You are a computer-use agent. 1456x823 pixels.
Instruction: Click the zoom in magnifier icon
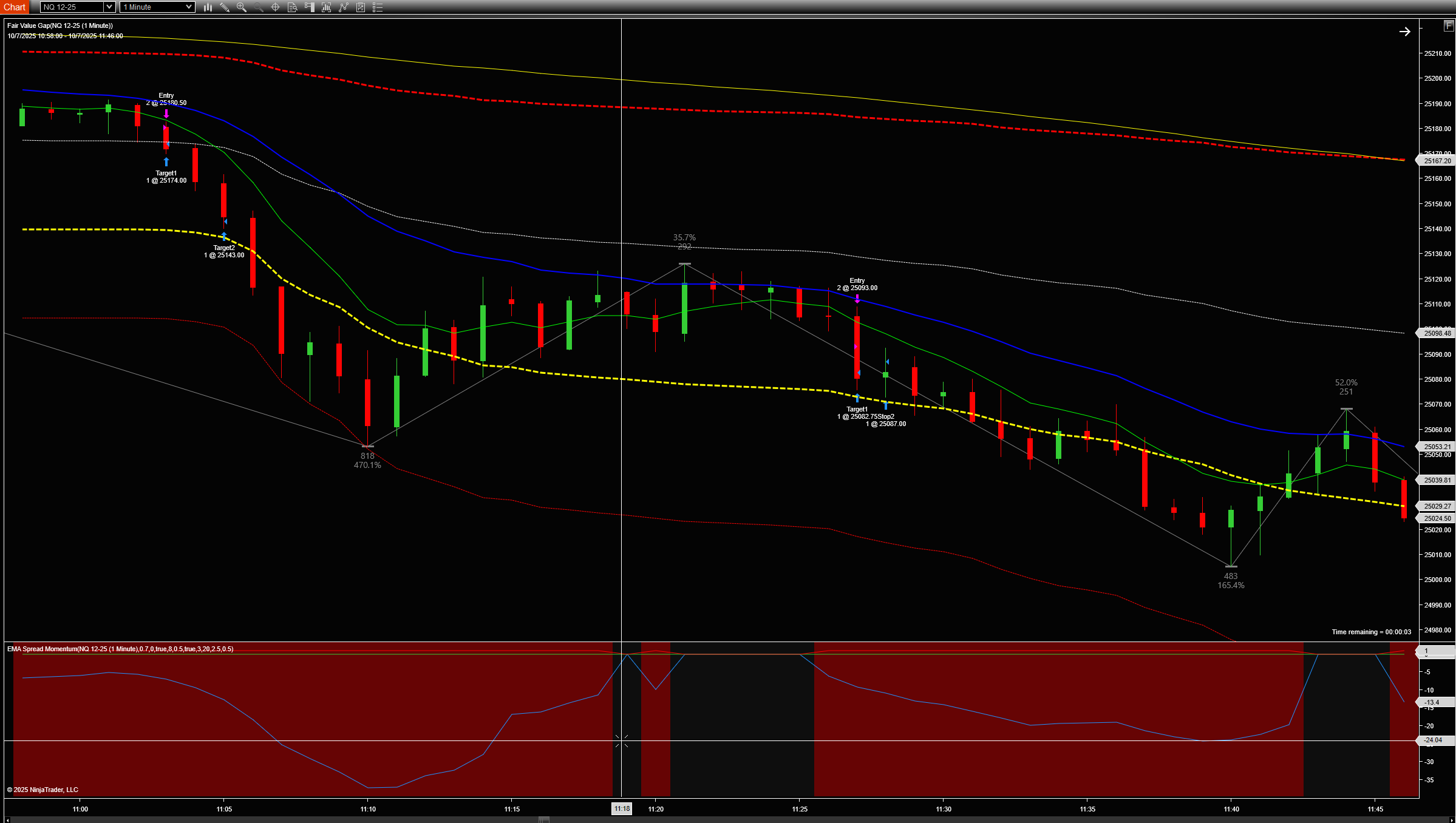[242, 7]
